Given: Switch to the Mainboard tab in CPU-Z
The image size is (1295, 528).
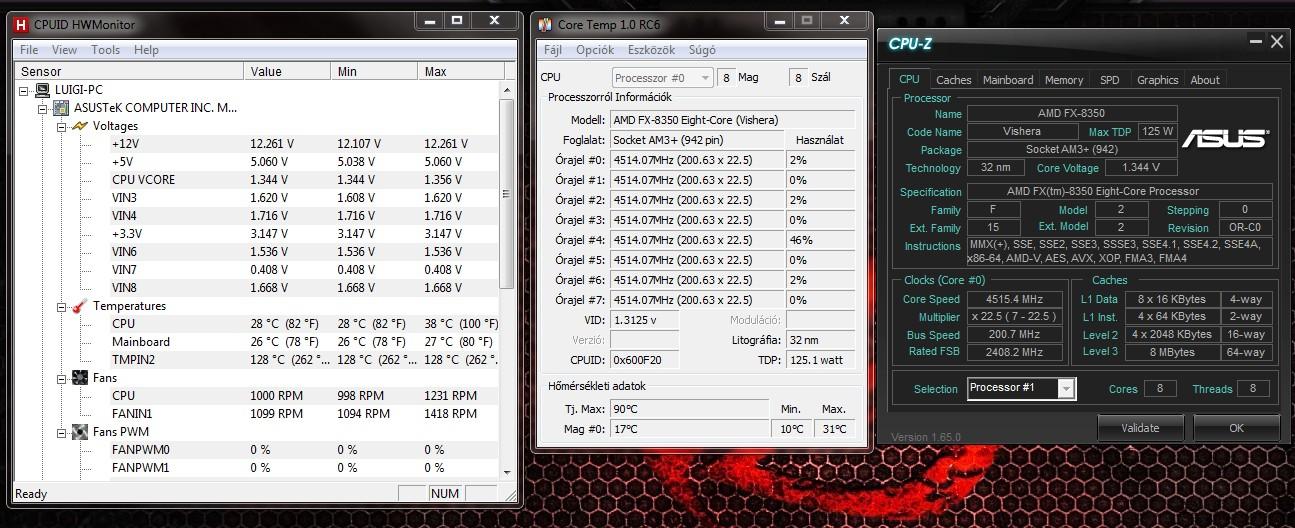Looking at the screenshot, I should point(1008,80).
